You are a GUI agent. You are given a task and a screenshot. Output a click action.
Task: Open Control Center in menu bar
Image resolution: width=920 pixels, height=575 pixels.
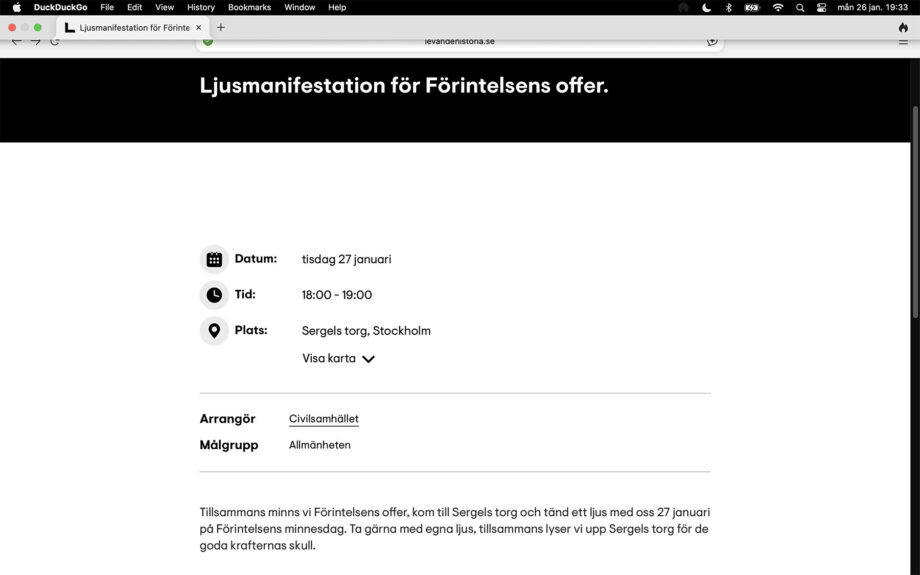point(822,7)
